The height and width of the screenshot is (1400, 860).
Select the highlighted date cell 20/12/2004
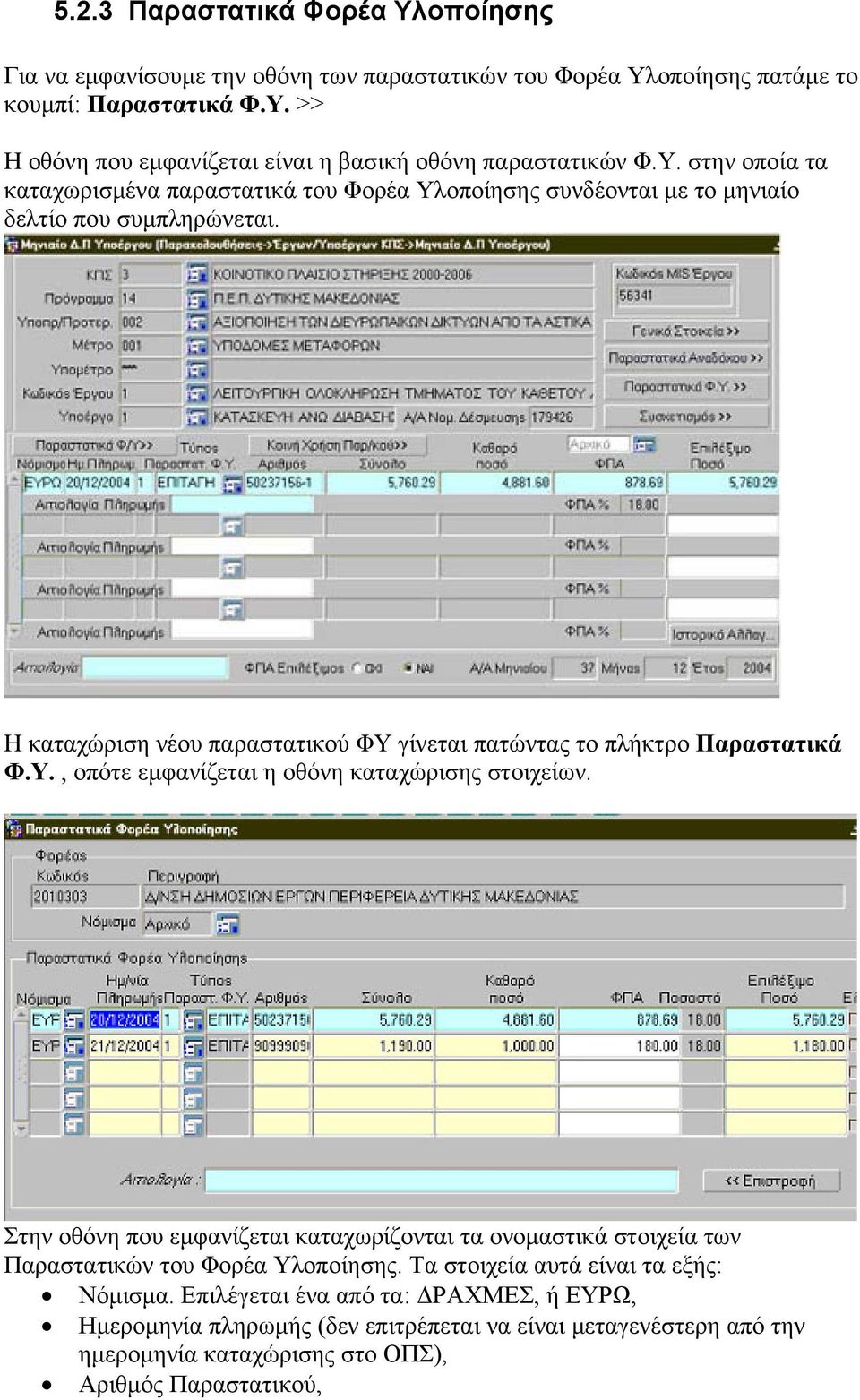coord(124,1019)
